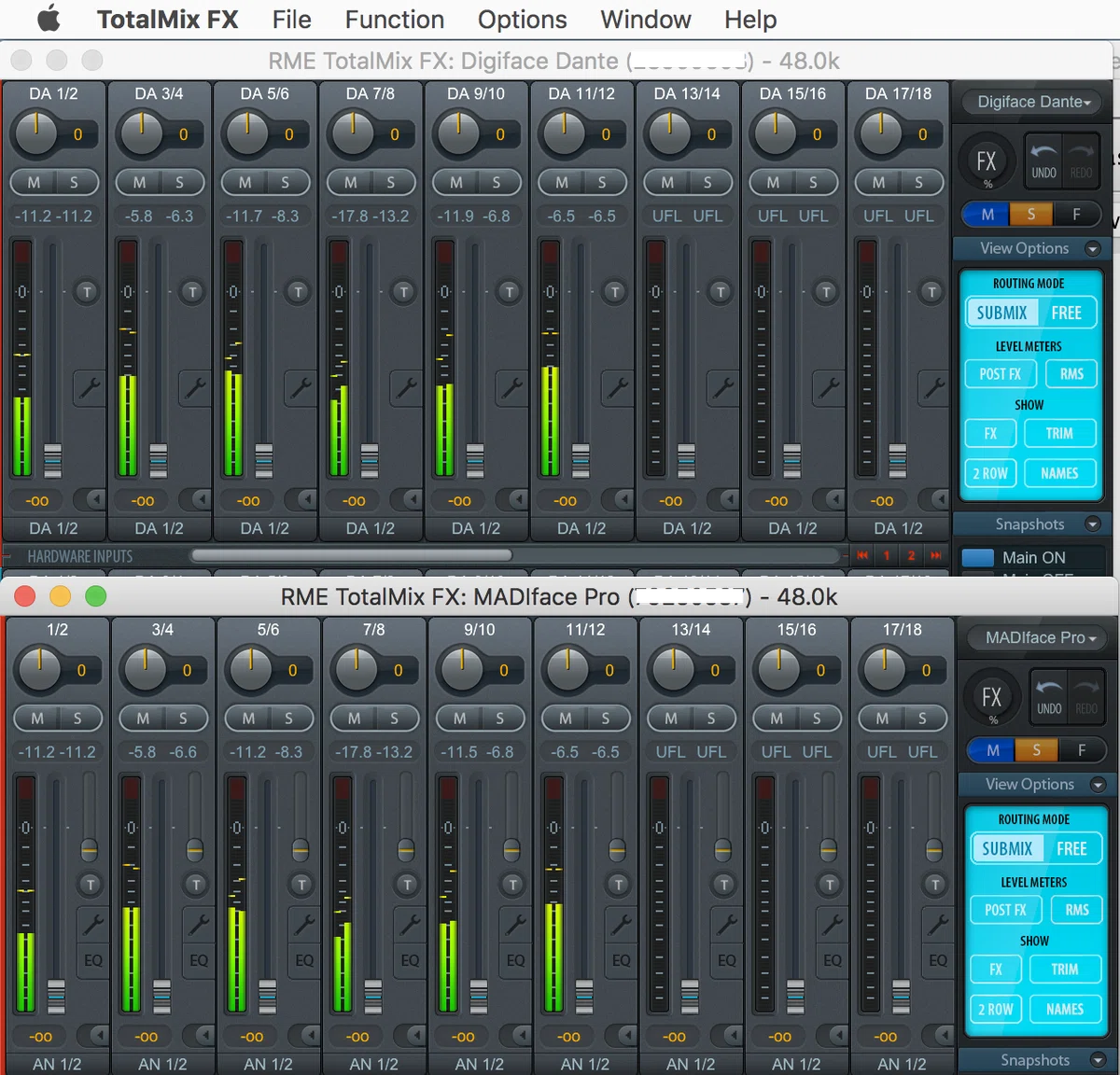Open settings wrench on MADIface 1/2 channel

pos(92,924)
